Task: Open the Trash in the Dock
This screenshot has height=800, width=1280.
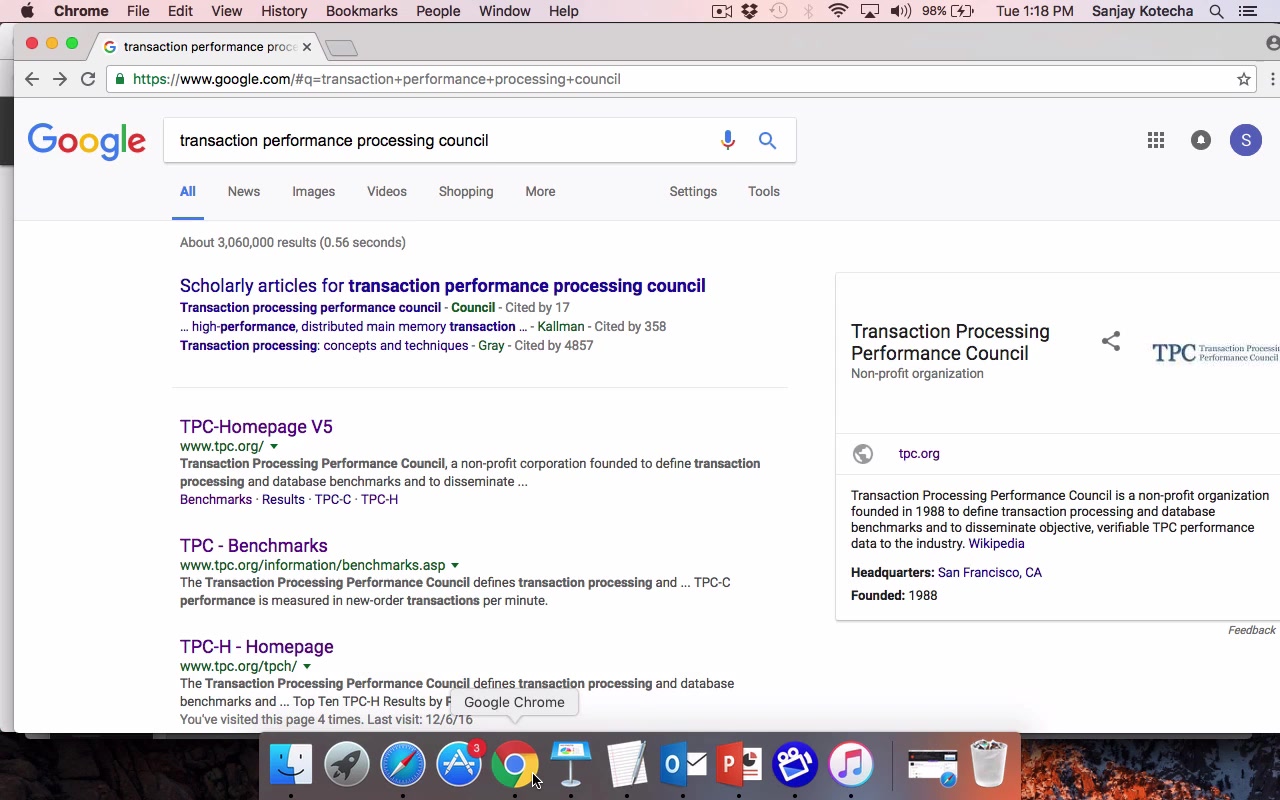Action: (x=989, y=765)
